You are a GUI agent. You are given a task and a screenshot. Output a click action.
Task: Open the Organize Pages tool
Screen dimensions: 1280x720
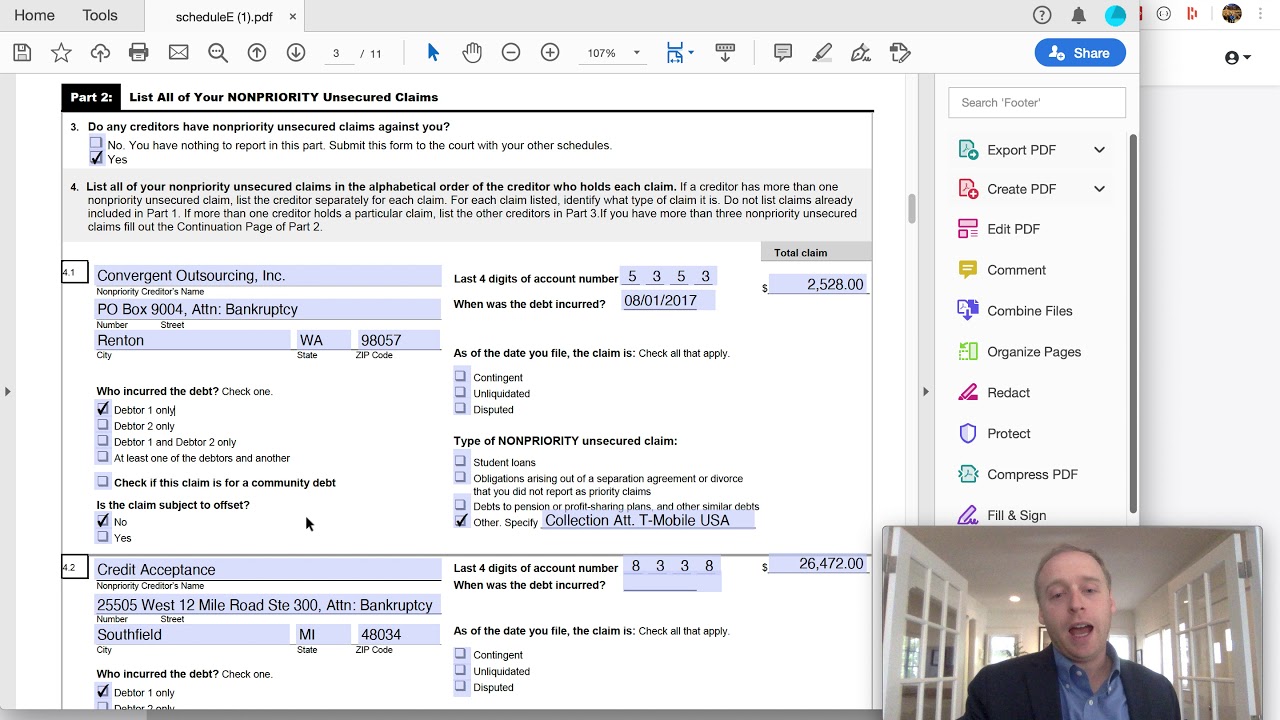1033,352
